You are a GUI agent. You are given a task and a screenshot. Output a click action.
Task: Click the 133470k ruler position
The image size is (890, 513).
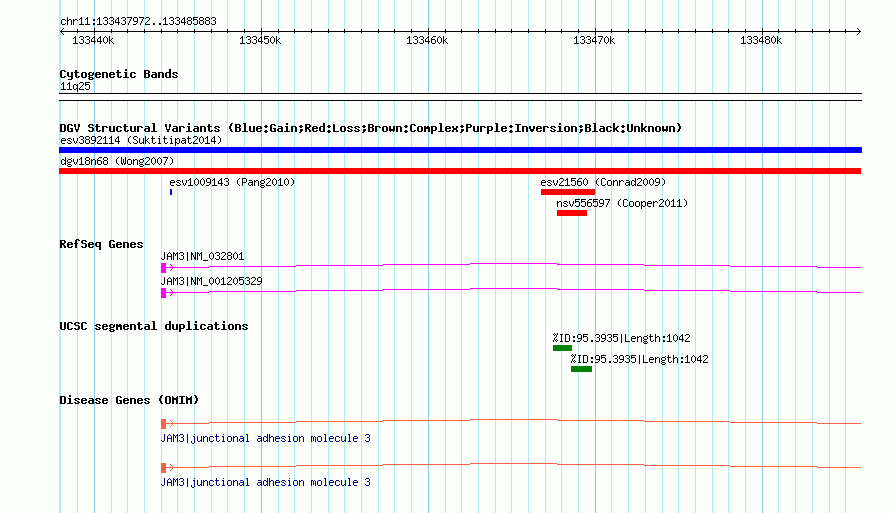coord(594,40)
